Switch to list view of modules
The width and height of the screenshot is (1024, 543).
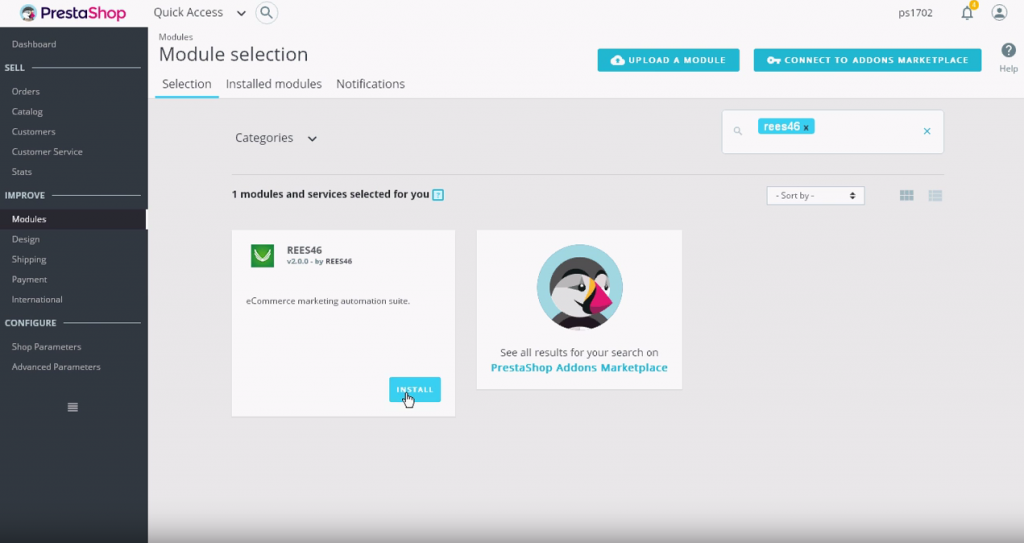click(935, 195)
